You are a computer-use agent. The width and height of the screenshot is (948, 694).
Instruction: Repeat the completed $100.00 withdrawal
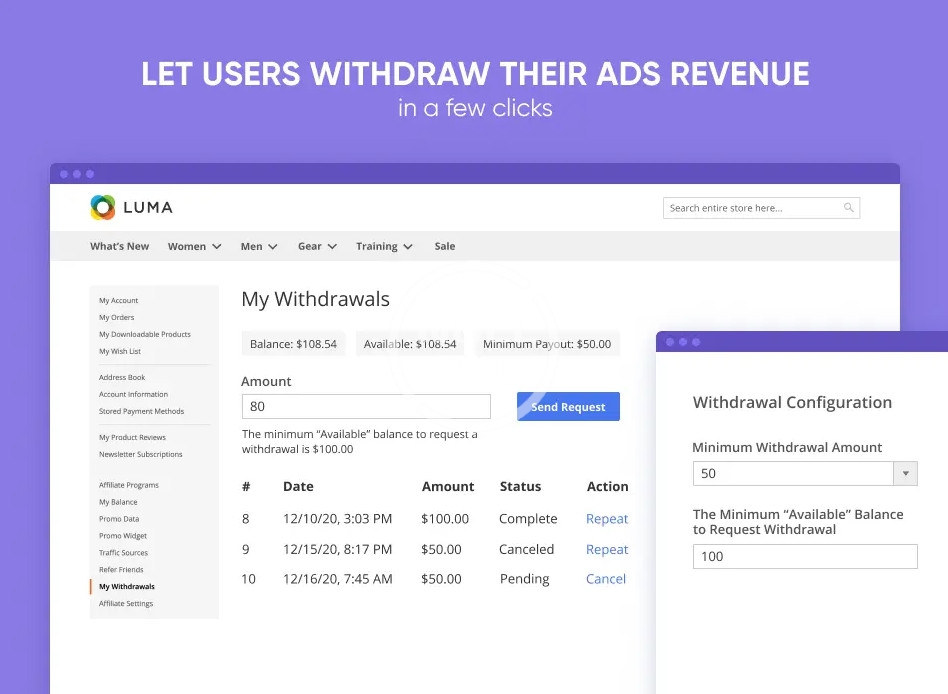[606, 519]
